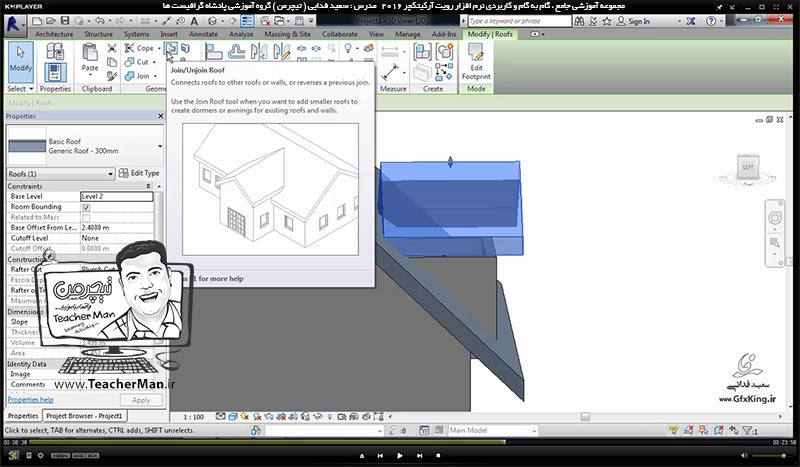The image size is (800, 467).
Task: Click the horizontal scrollbar thumb of 3D view
Action: pos(585,417)
